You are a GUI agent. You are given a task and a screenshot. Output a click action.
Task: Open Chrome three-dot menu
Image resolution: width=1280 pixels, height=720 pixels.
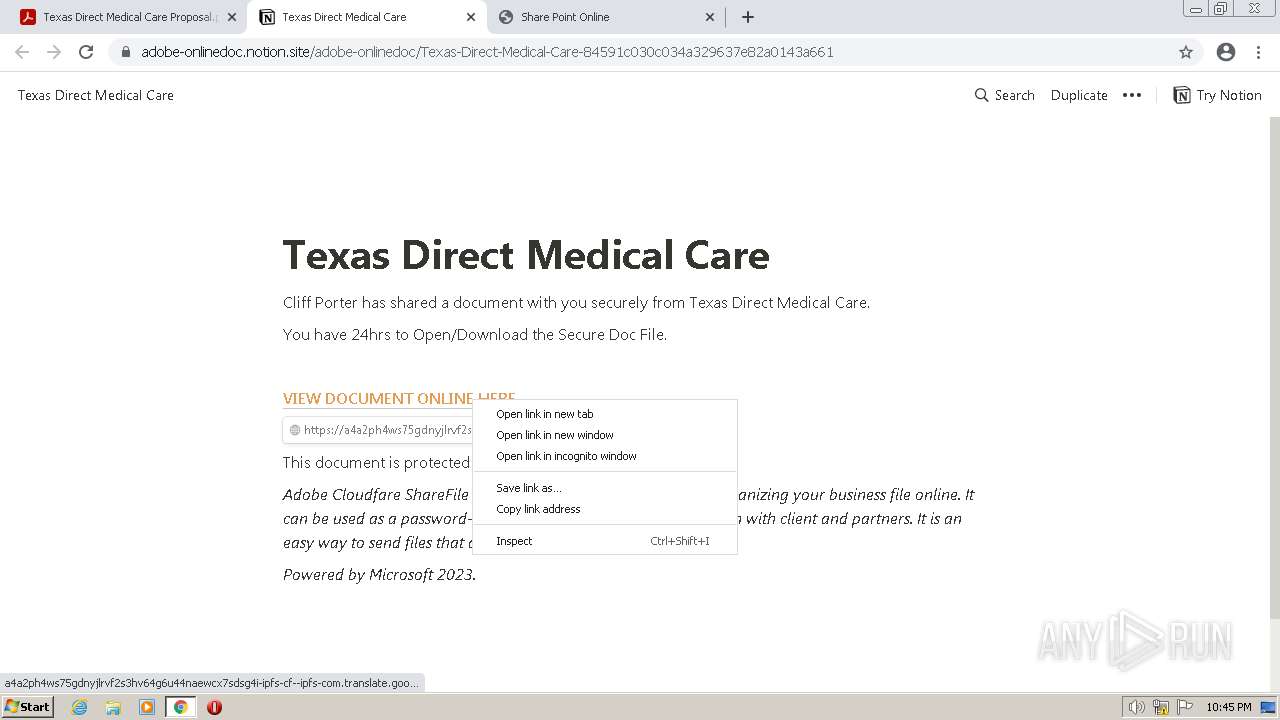[x=1258, y=52]
